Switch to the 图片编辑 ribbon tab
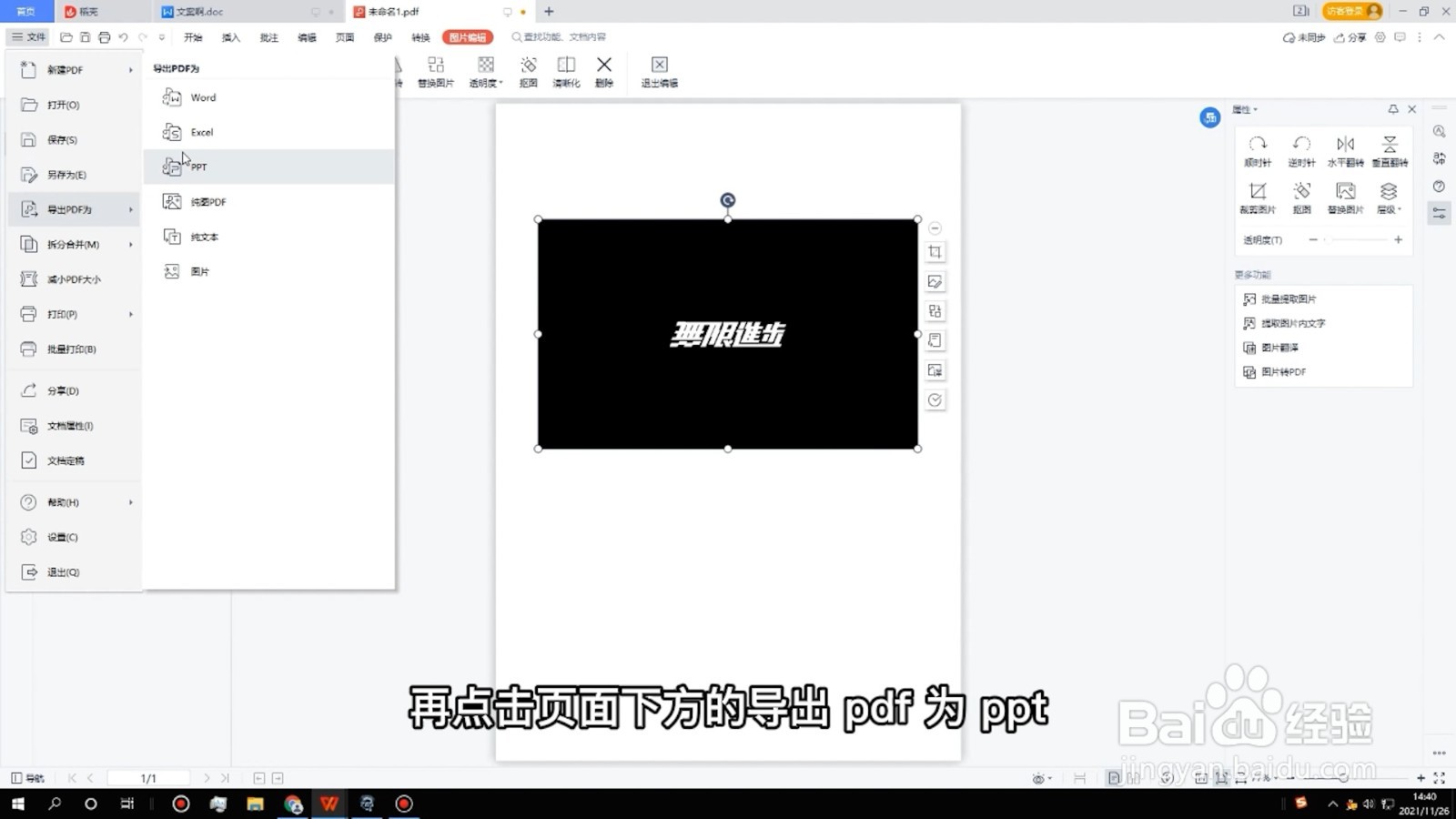 pos(465,37)
